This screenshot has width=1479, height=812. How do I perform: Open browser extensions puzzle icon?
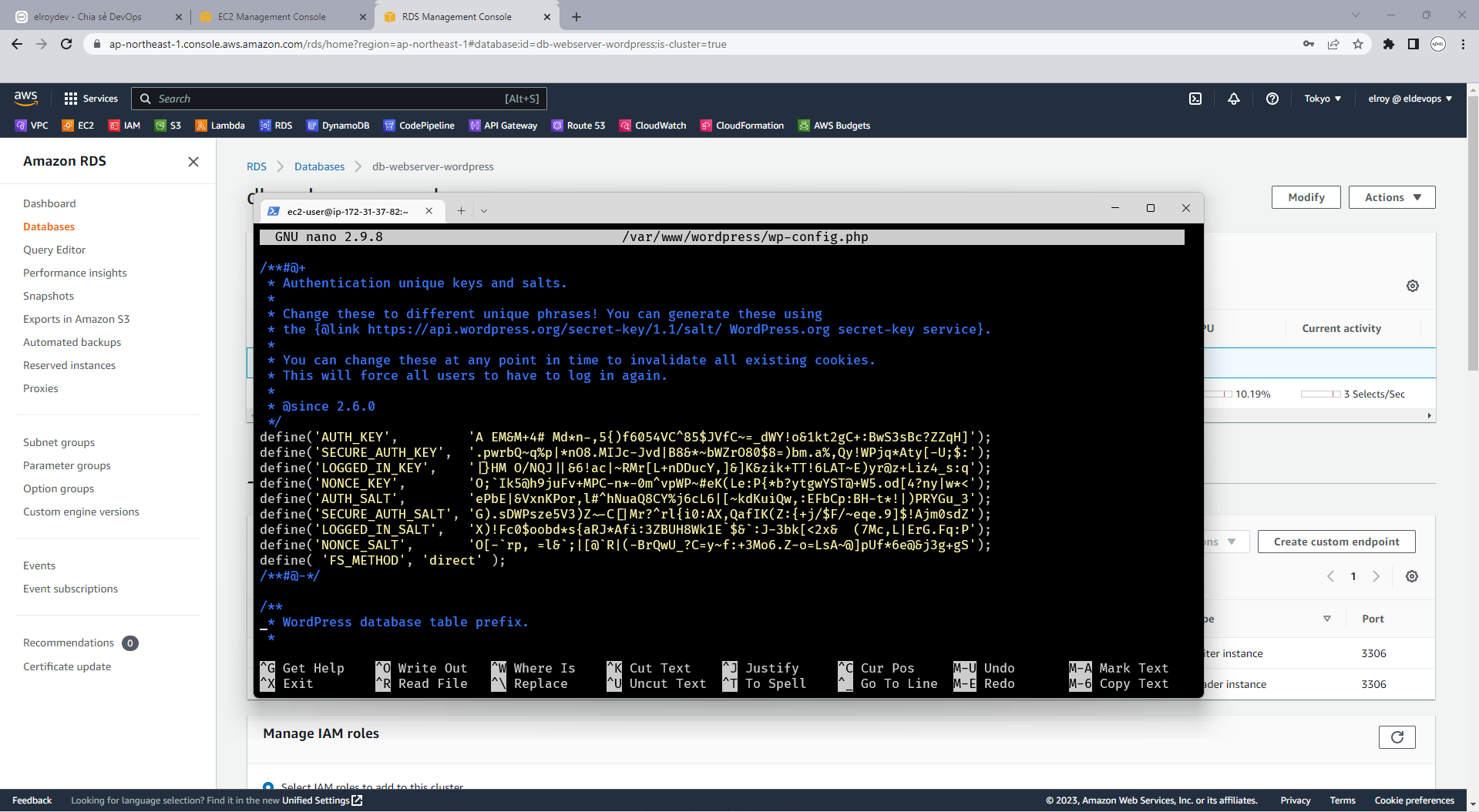coord(1389,44)
